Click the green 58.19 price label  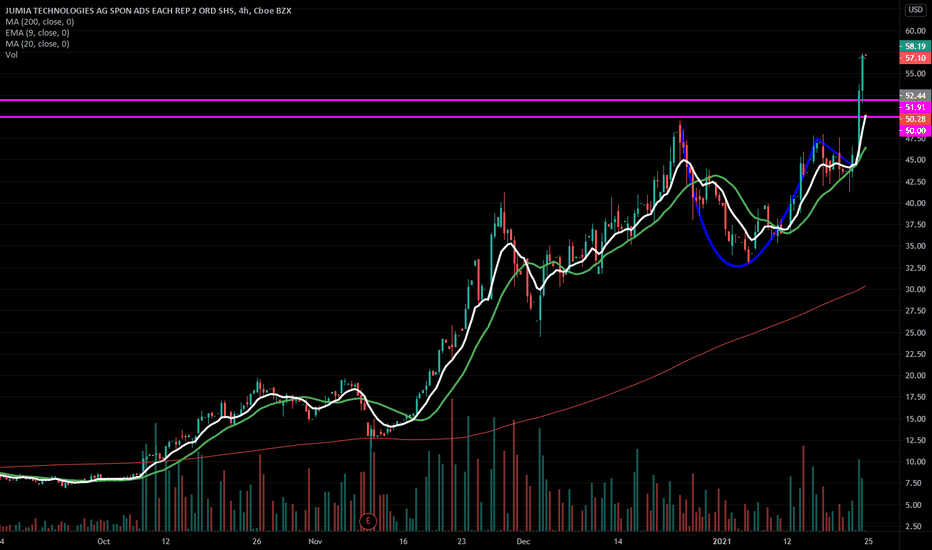click(x=915, y=46)
